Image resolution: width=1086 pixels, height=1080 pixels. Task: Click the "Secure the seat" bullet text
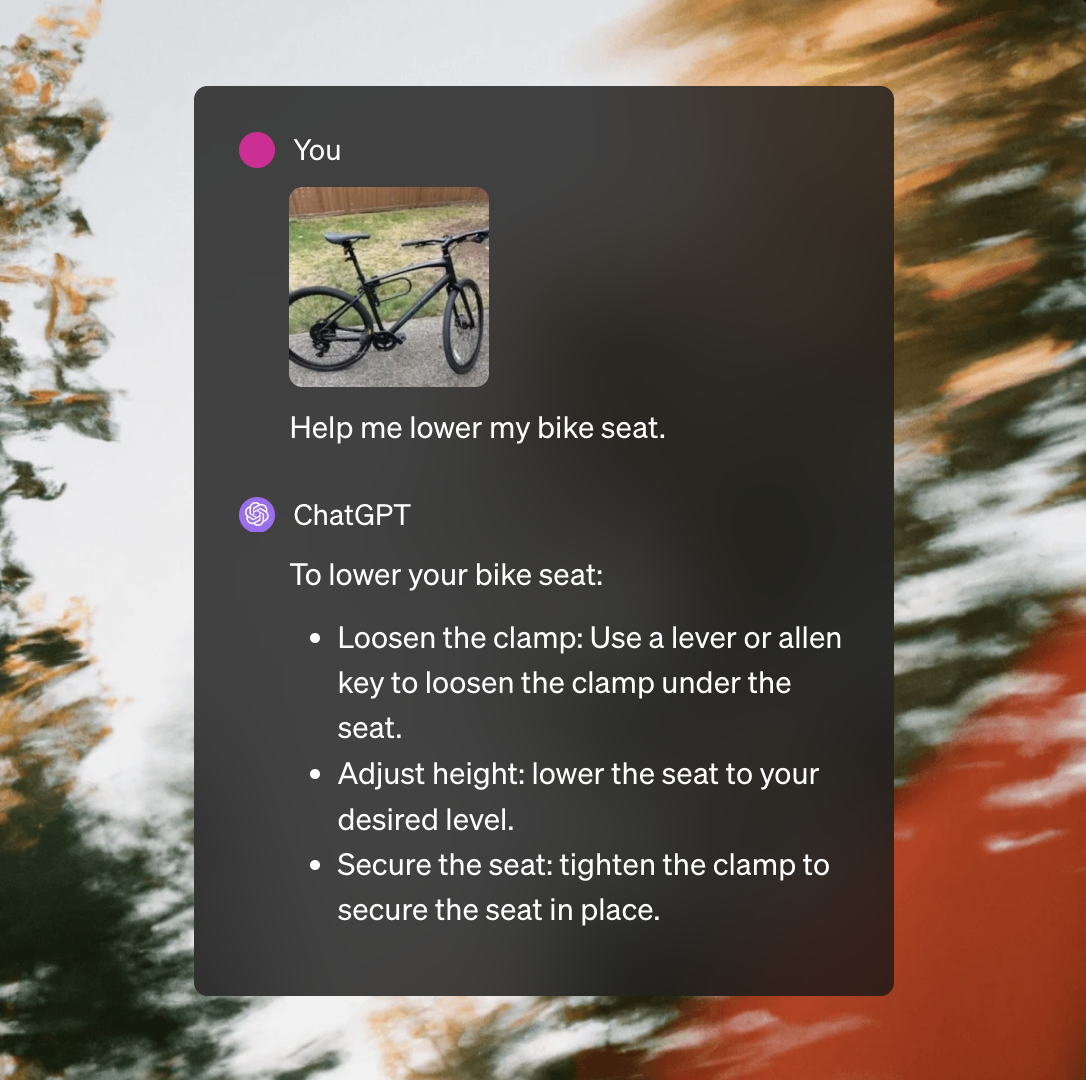coord(583,887)
